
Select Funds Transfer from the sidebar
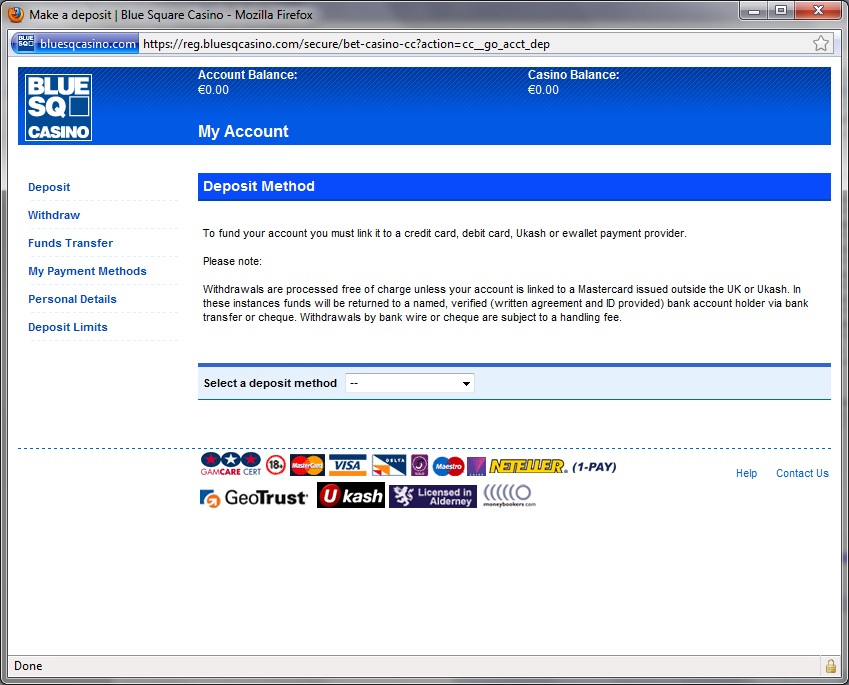(x=70, y=243)
